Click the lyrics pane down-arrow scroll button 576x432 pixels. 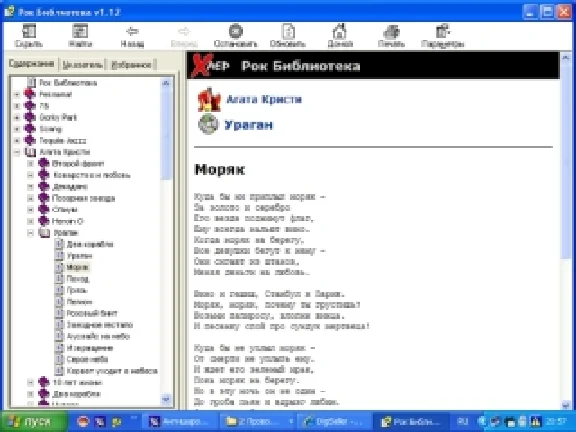[565, 405]
